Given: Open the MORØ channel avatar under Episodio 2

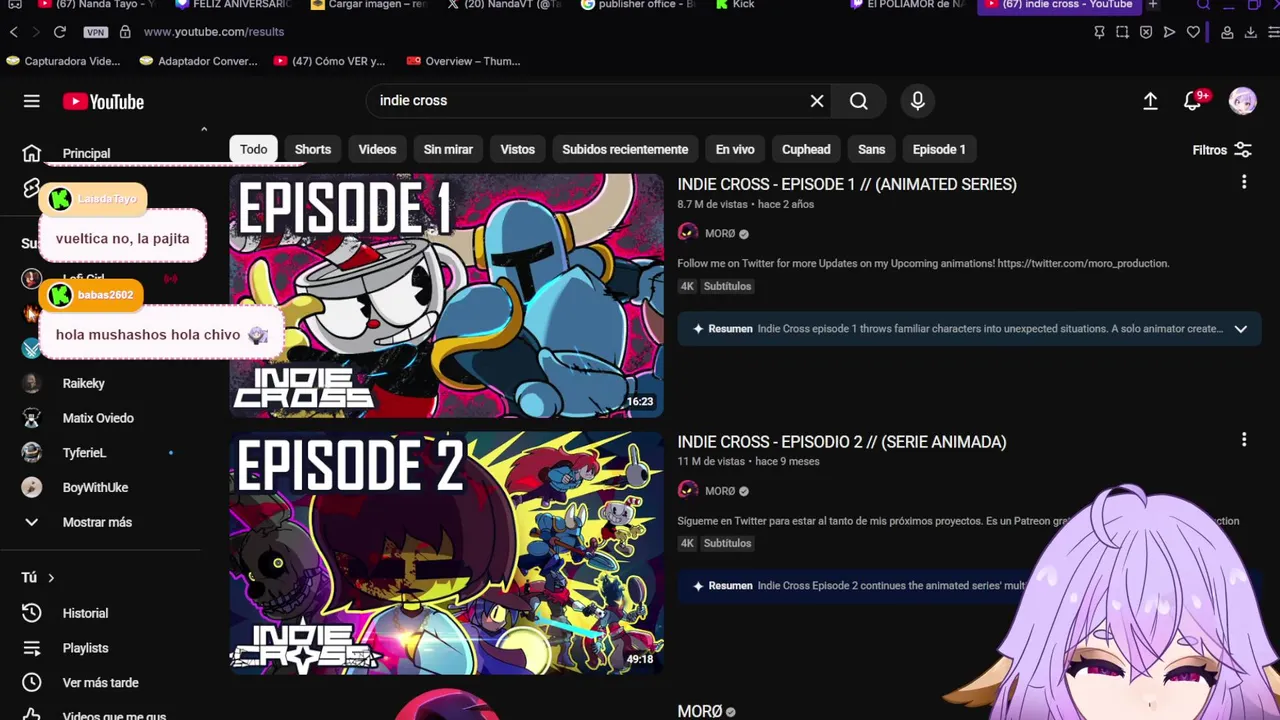Looking at the screenshot, I should pos(687,490).
